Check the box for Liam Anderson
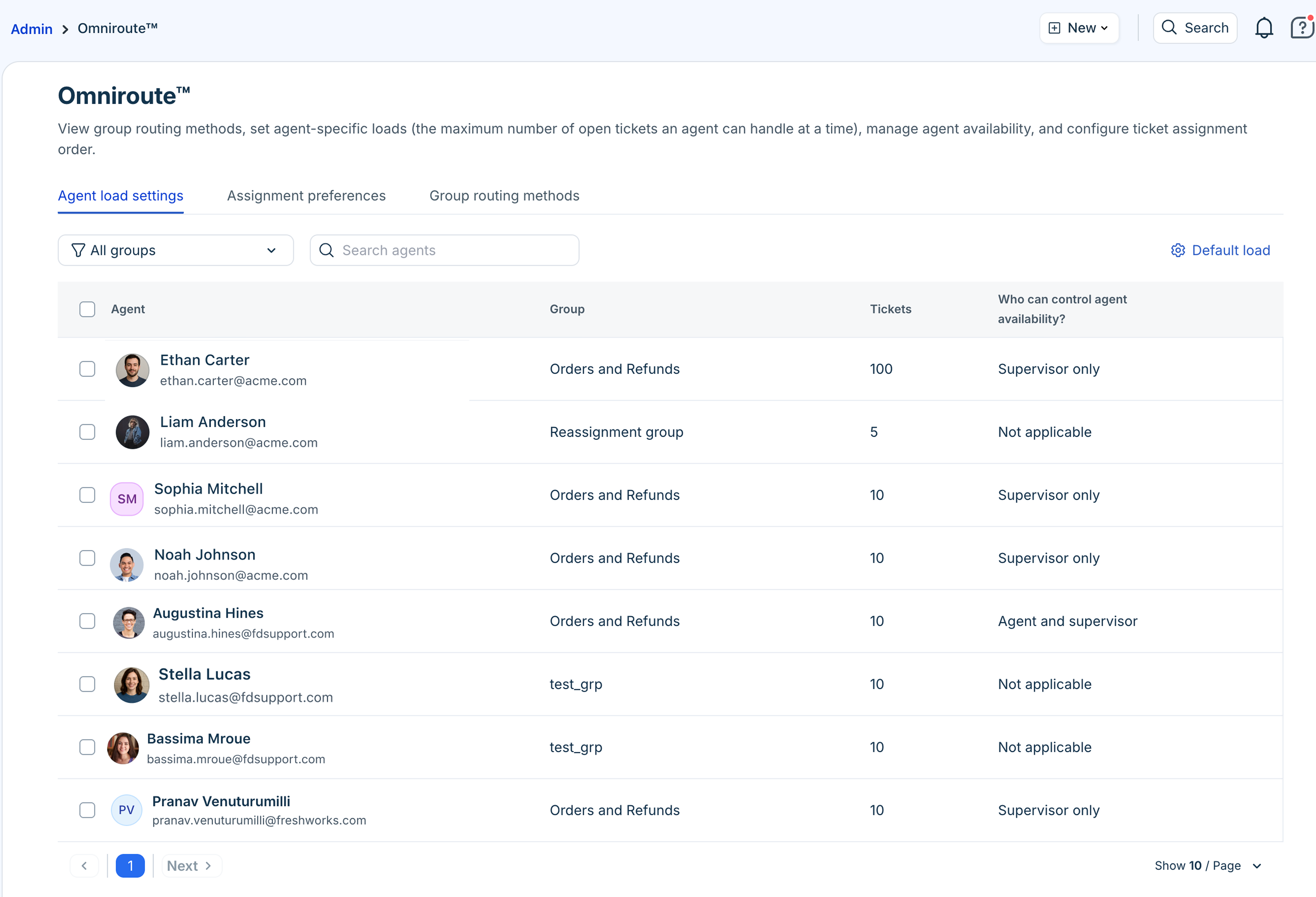1316x897 pixels. tap(87, 432)
